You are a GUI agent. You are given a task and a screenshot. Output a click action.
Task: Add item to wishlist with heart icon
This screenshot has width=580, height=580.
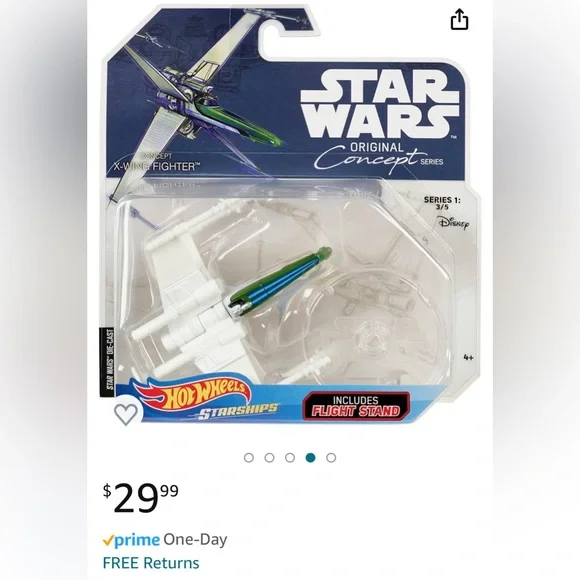pyautogui.click(x=126, y=414)
